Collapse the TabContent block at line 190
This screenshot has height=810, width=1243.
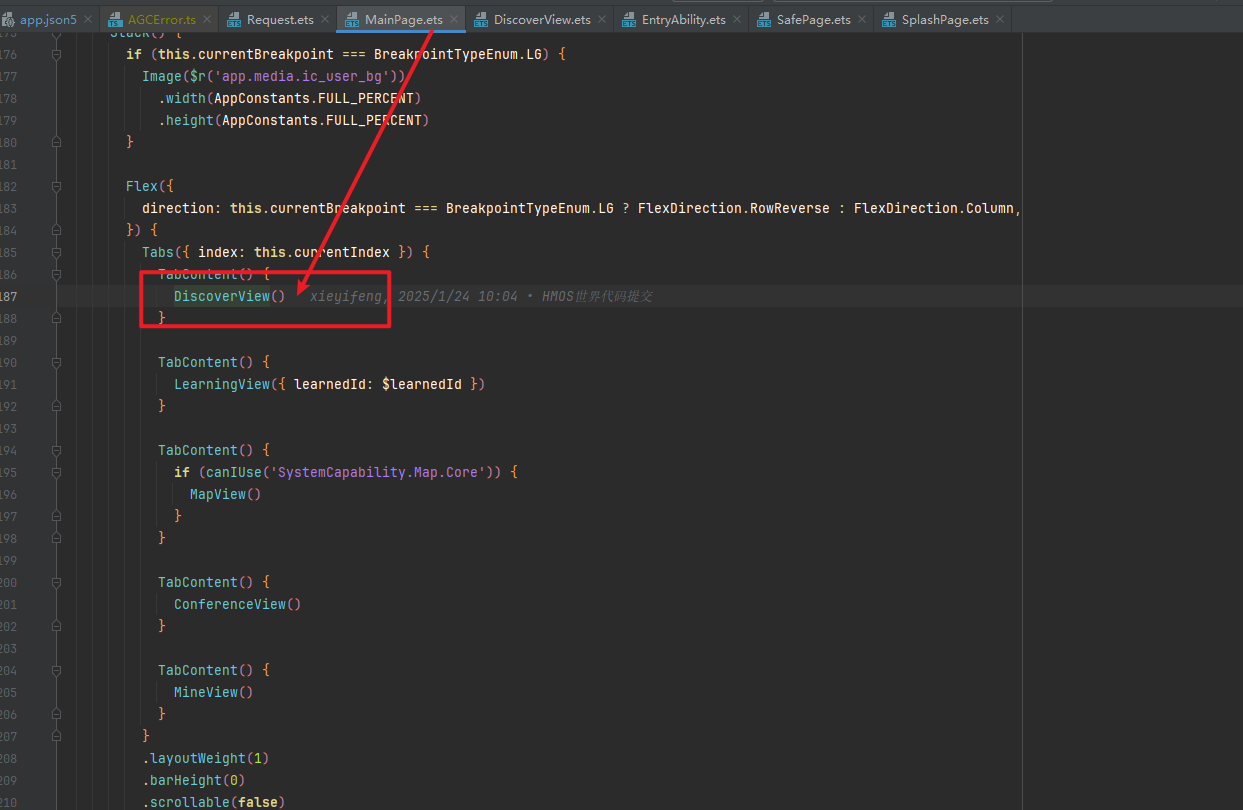[x=56, y=363]
